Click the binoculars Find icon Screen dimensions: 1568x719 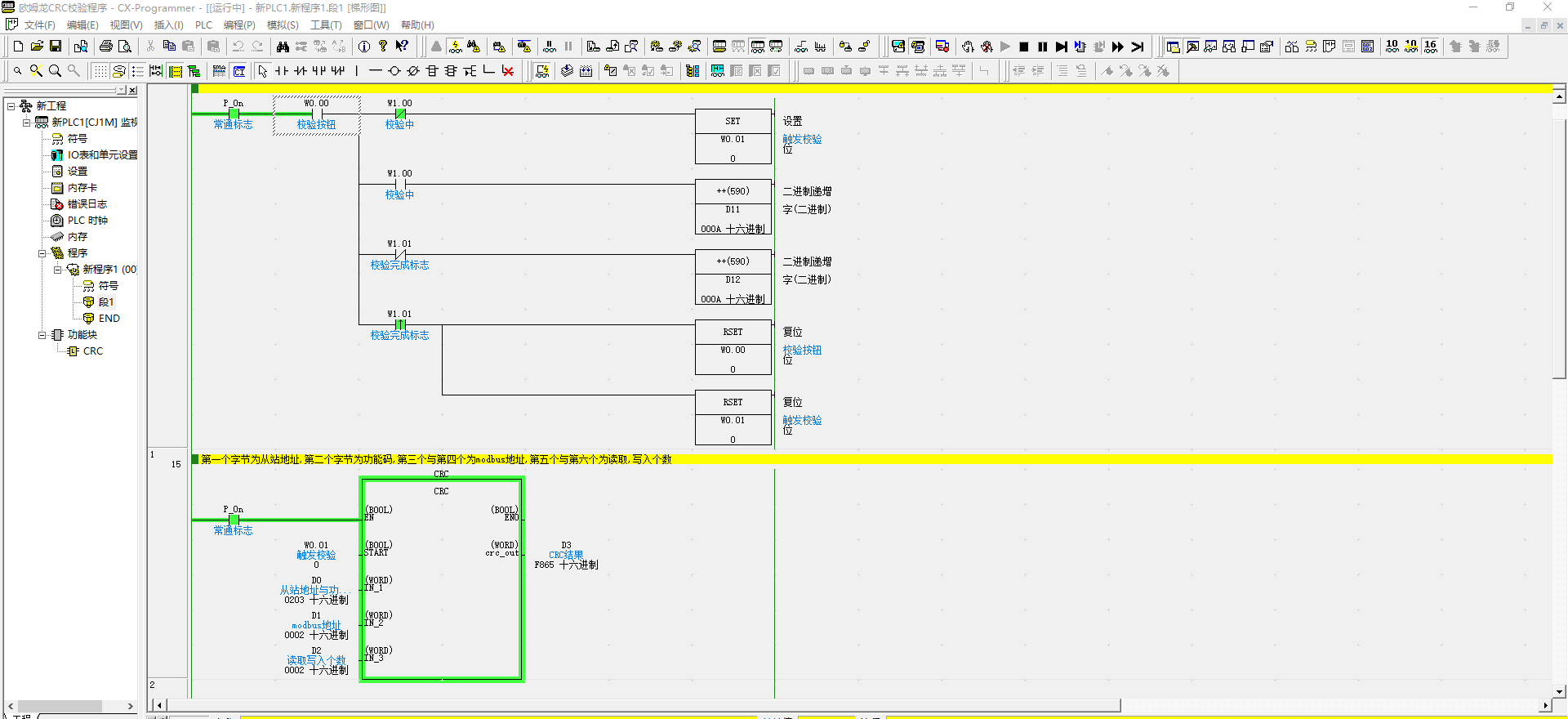[283, 47]
